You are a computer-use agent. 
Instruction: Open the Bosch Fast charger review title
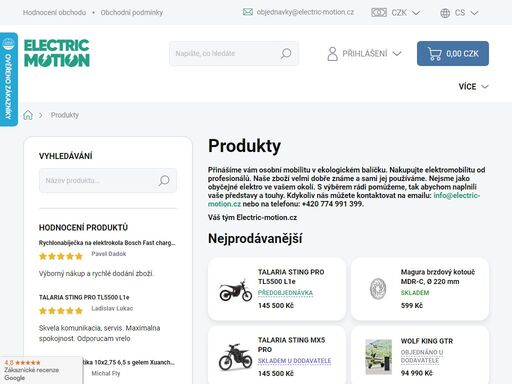tap(107, 243)
